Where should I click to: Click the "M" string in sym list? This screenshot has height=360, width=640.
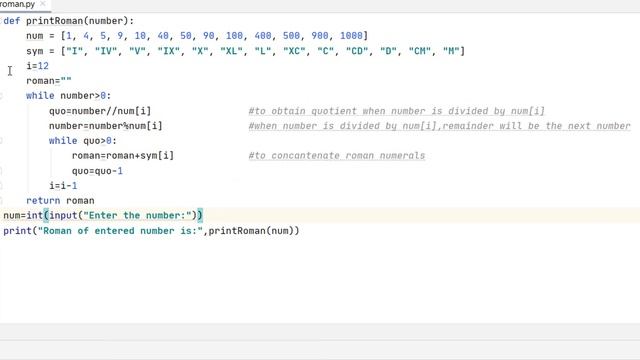(x=451, y=51)
